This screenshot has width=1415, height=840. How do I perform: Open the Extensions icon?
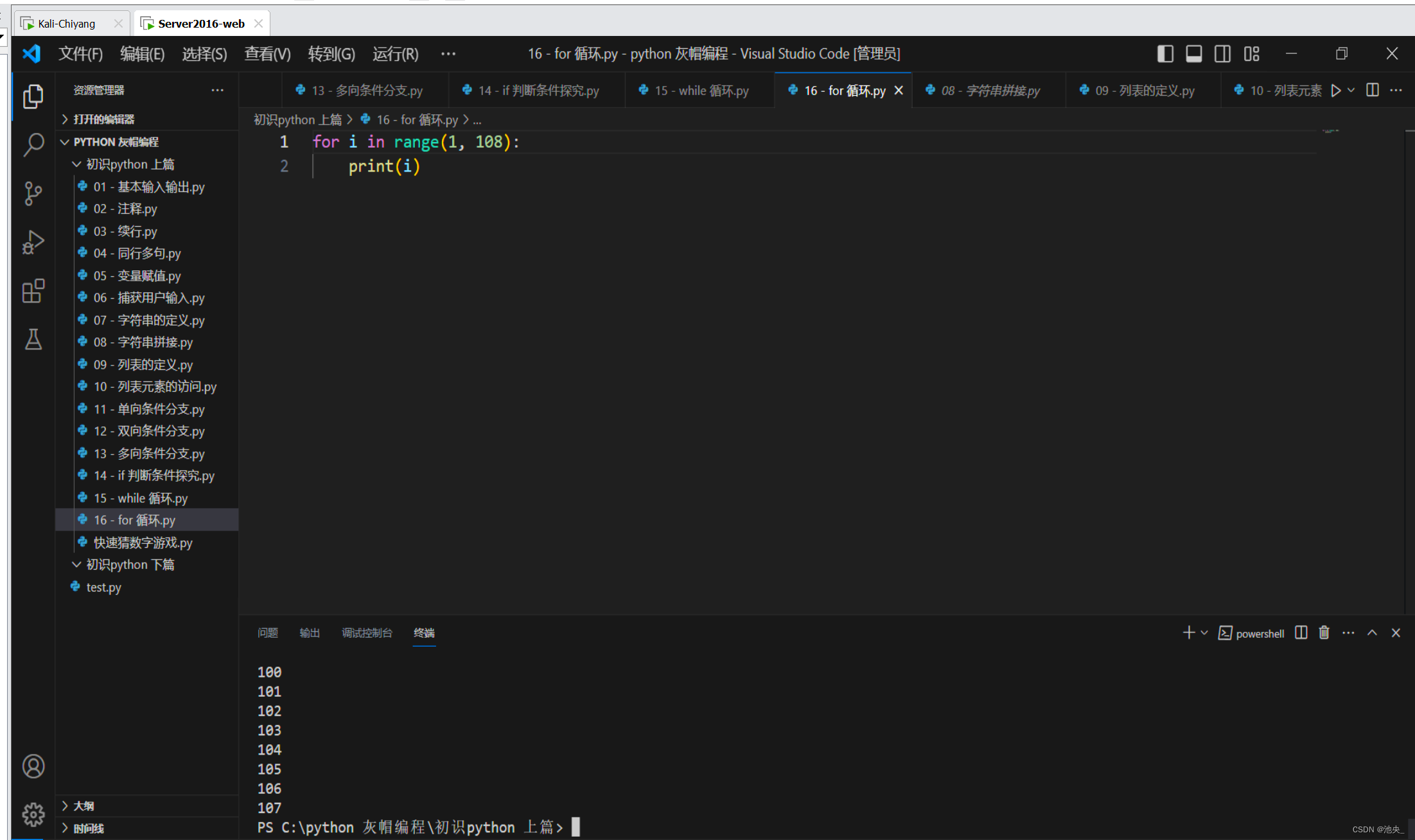tap(33, 291)
